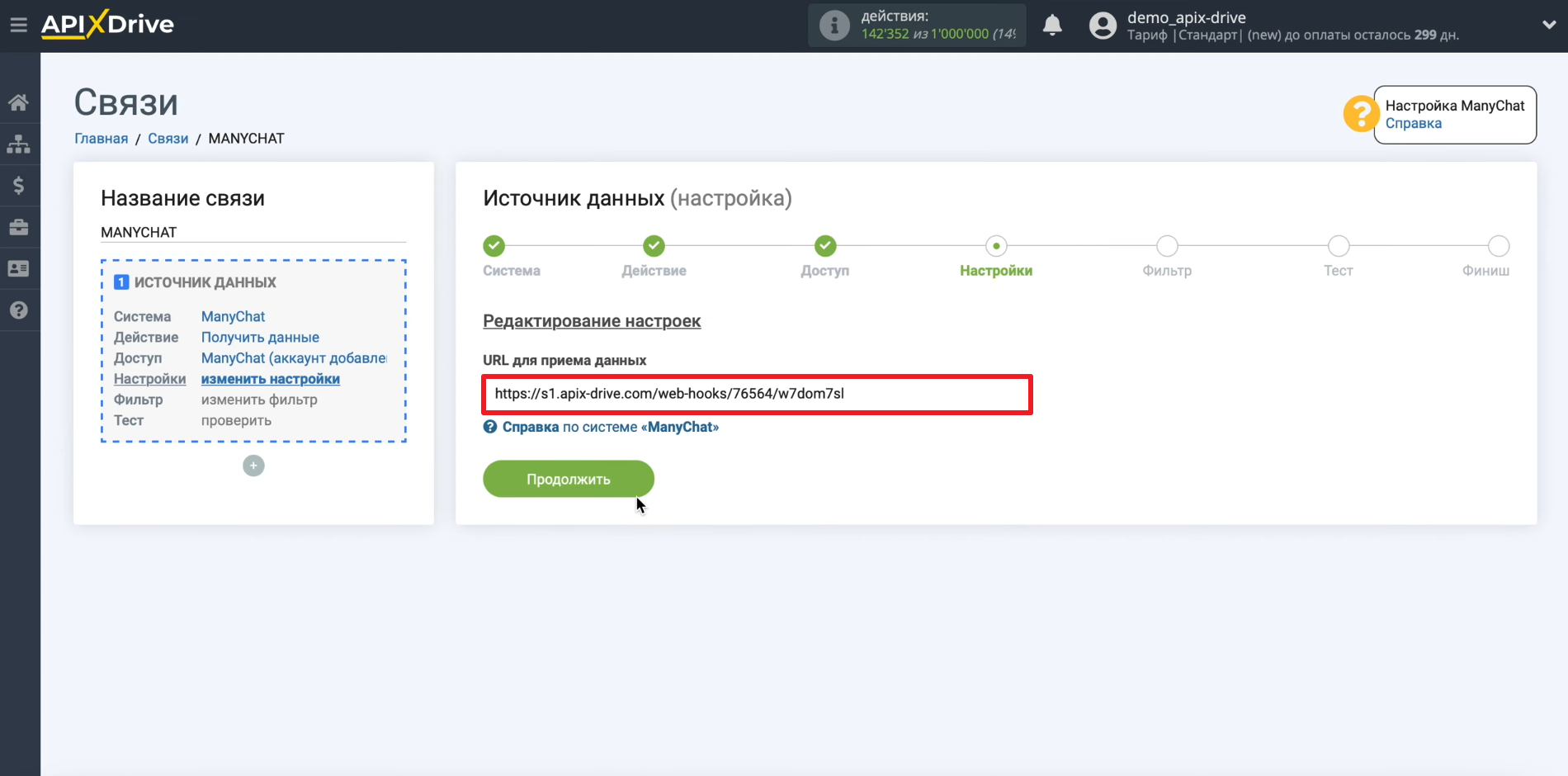Open the briefcase sidebar icon
1568x776 pixels.
pos(18,227)
